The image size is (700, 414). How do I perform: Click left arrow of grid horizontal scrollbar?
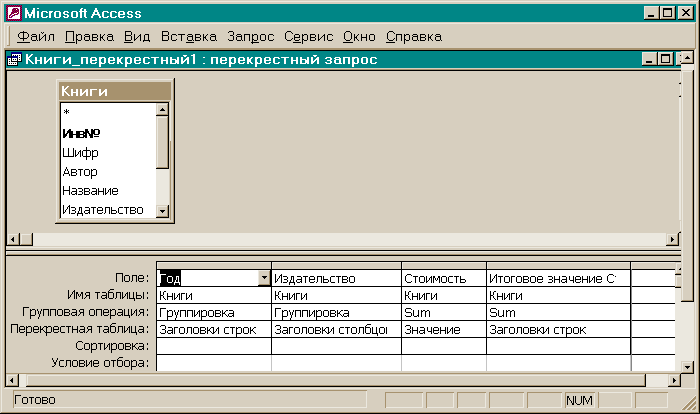tap(12, 381)
